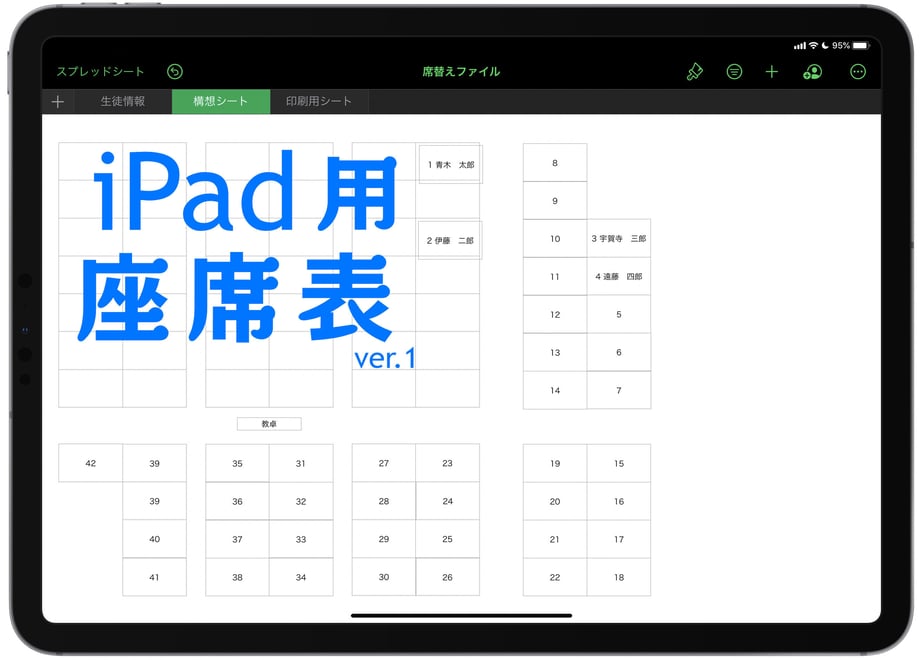Select seat cell 20
Viewport: 924px width, 660px height.
tap(555, 501)
